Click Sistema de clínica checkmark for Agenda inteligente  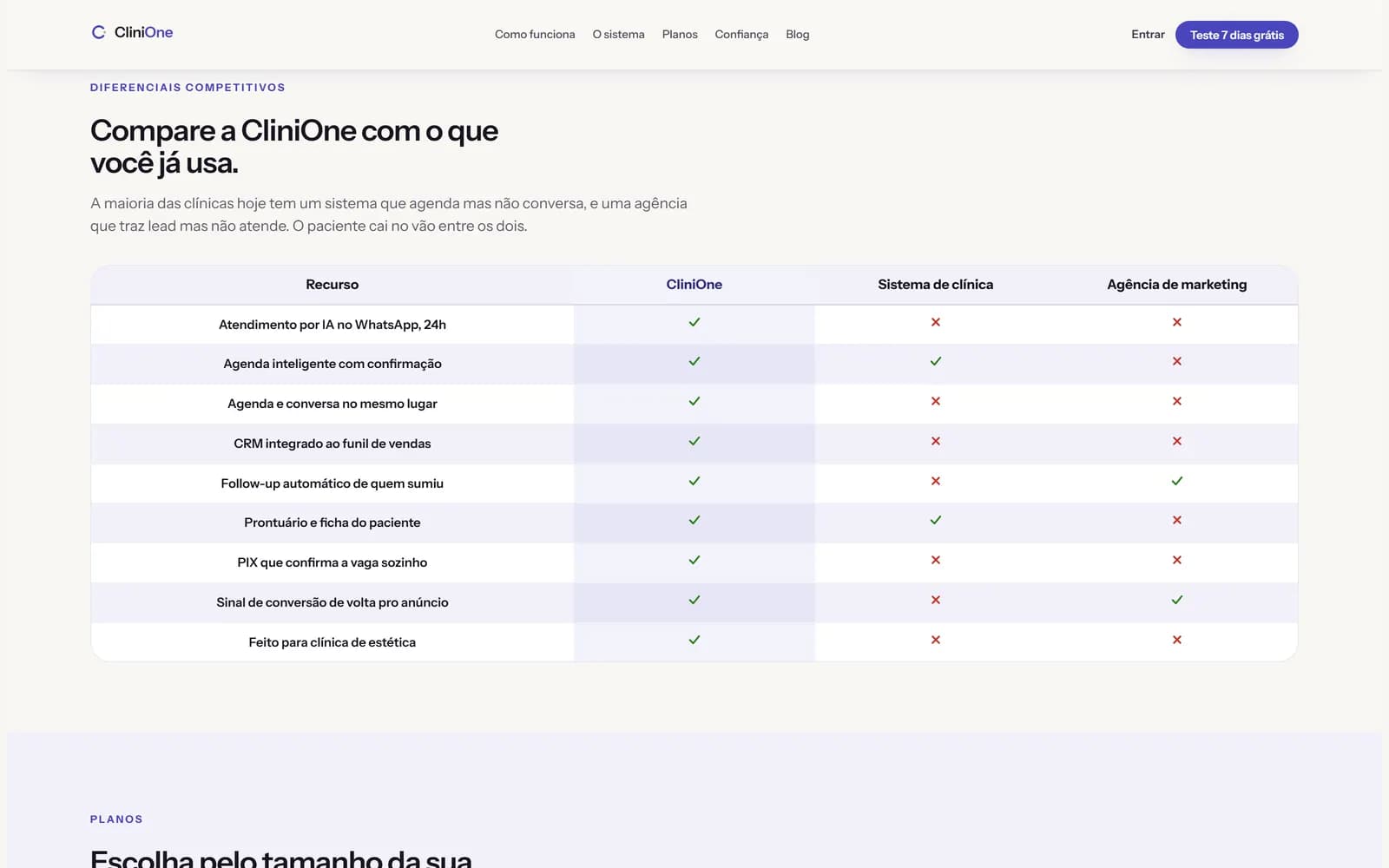click(x=936, y=361)
